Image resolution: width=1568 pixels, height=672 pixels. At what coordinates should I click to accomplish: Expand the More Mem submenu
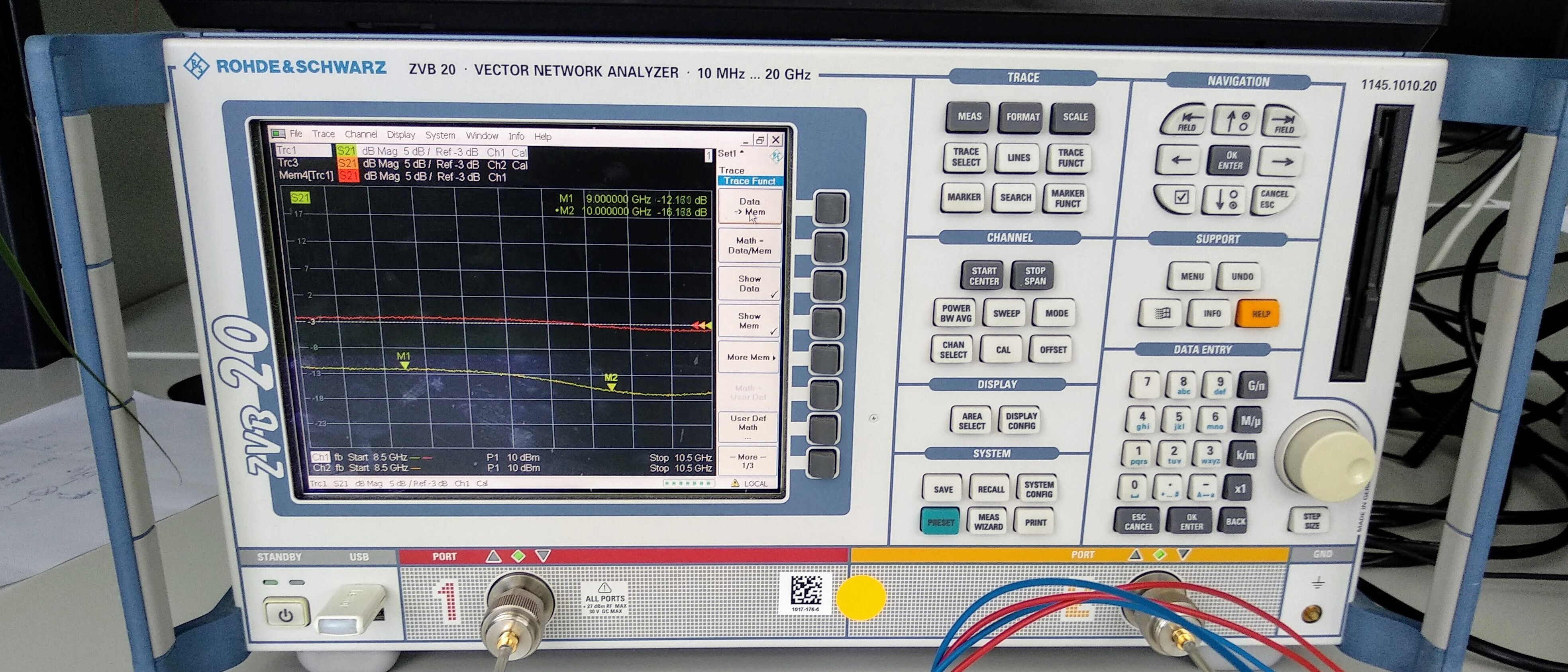749,357
